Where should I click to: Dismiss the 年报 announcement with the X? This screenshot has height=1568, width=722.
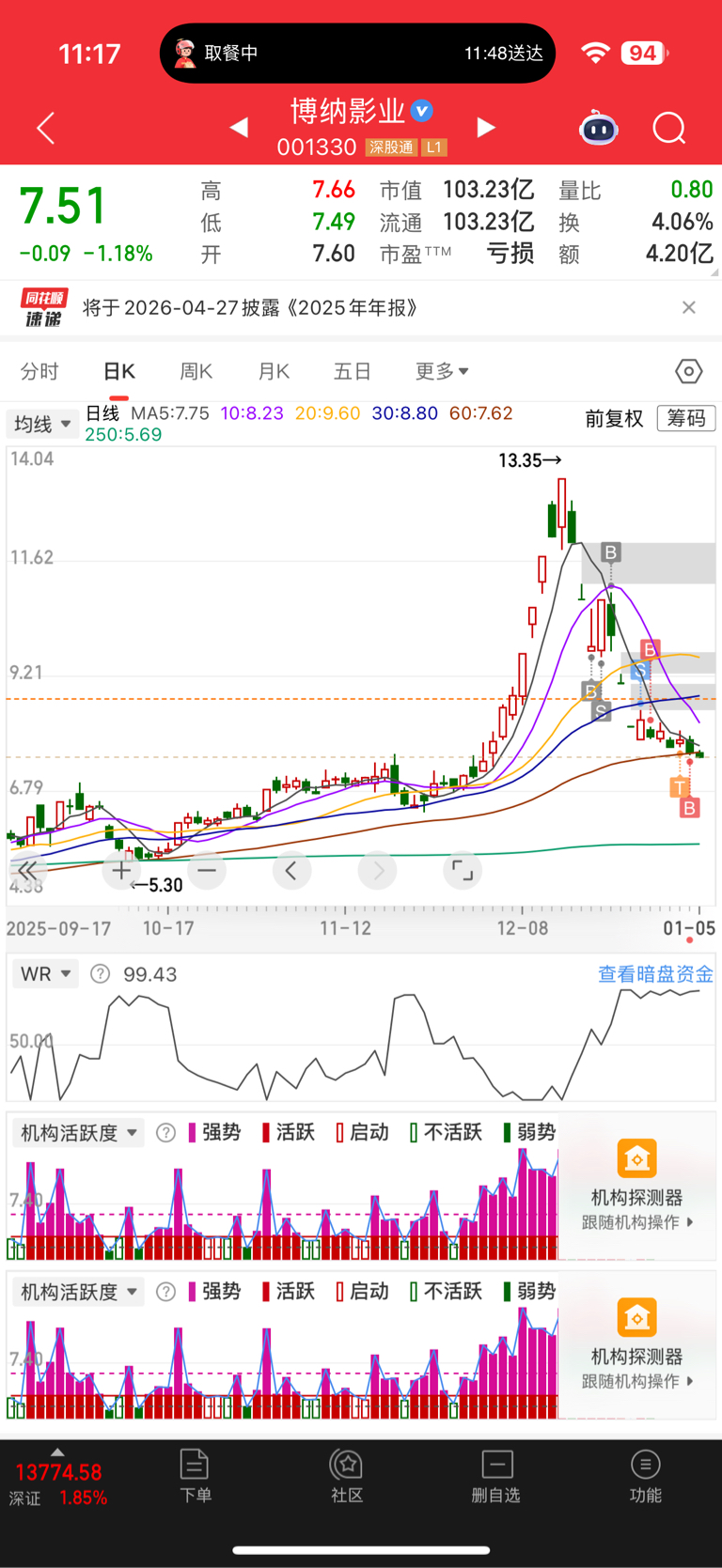pyautogui.click(x=689, y=307)
